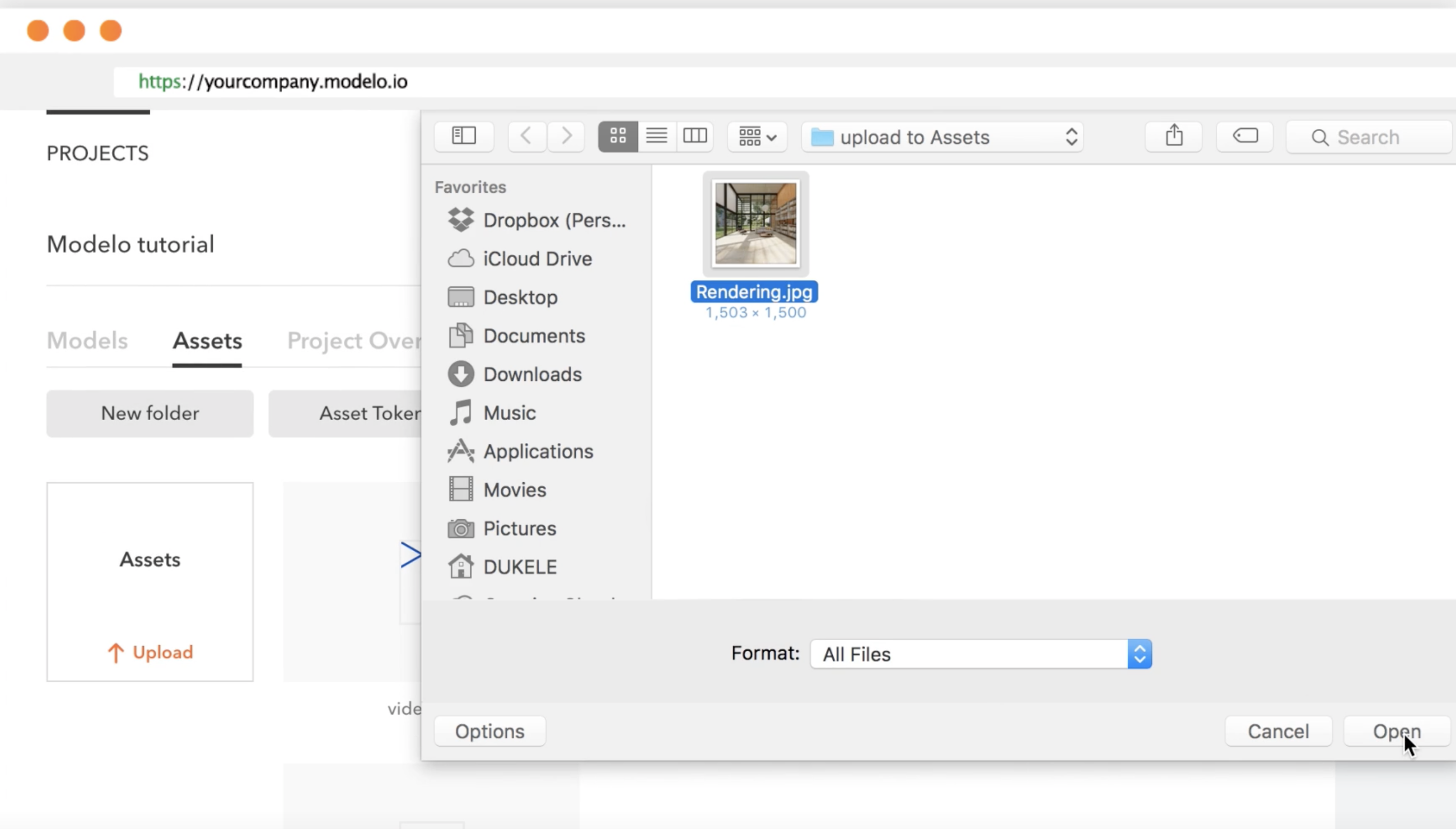Image resolution: width=1456 pixels, height=829 pixels.
Task: Open the Format All Files dropdown
Action: 981,654
